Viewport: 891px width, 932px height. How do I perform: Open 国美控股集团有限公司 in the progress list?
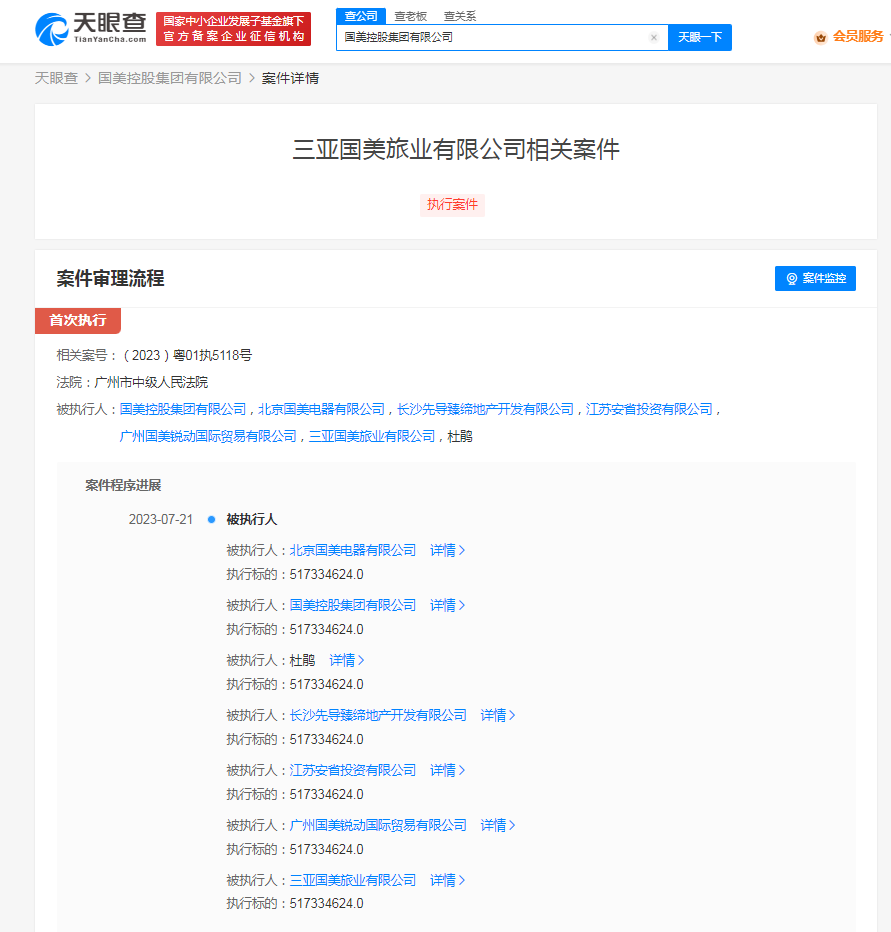[353, 605]
